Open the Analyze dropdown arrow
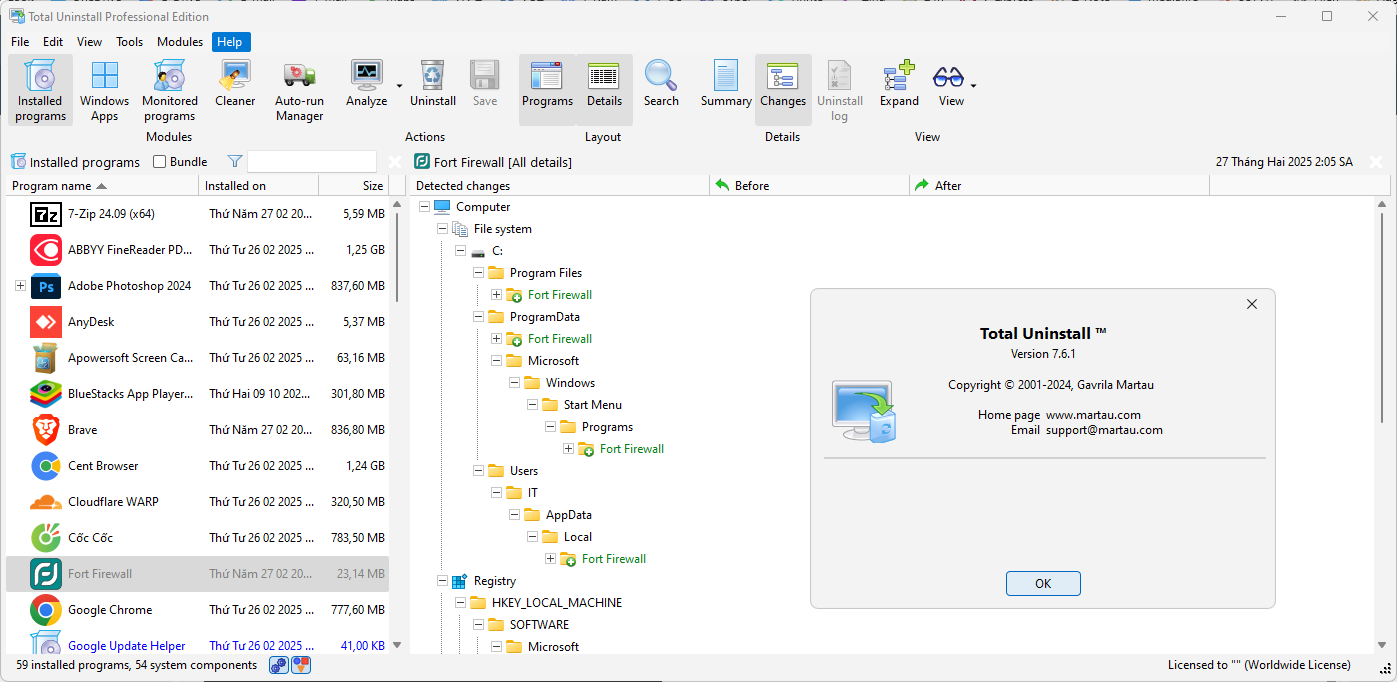The height and width of the screenshot is (682, 1397). (399, 85)
